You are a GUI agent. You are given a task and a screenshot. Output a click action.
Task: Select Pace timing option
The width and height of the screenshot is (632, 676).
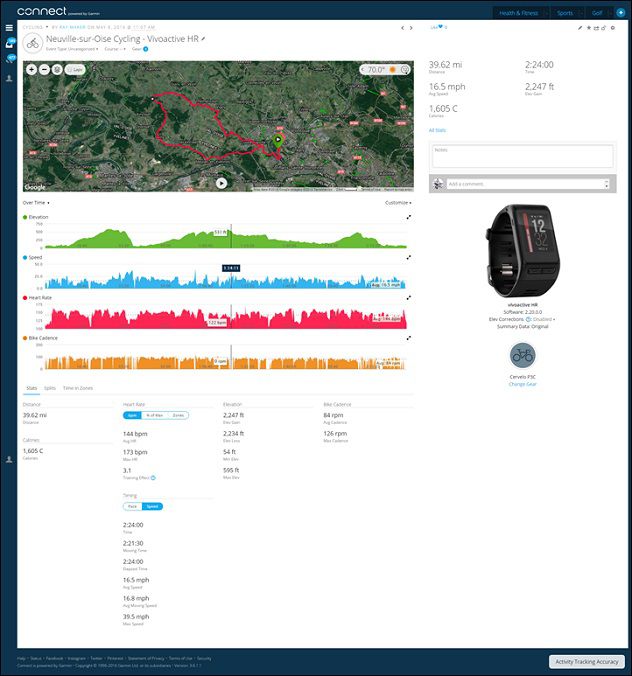tap(132, 506)
